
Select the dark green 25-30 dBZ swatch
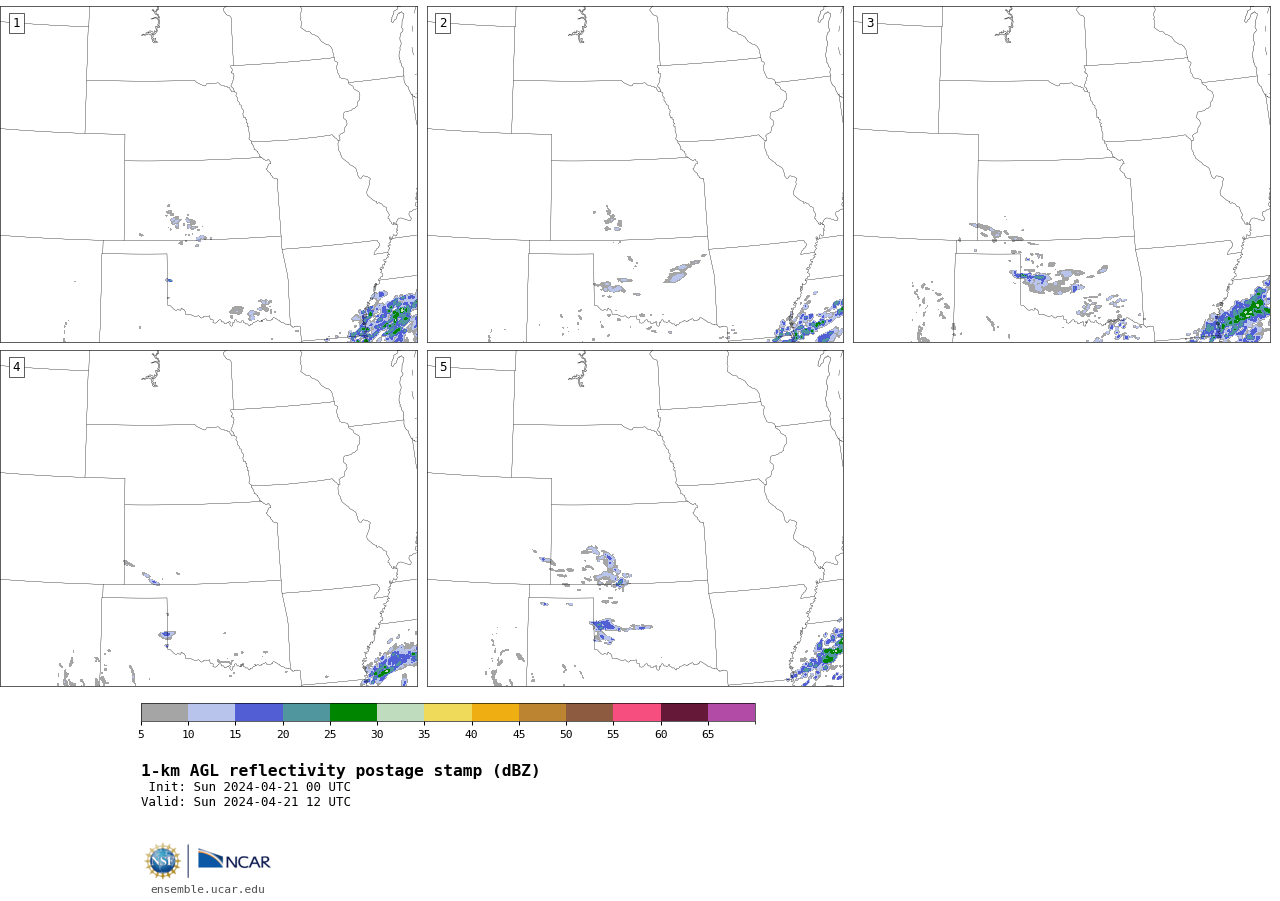(353, 712)
